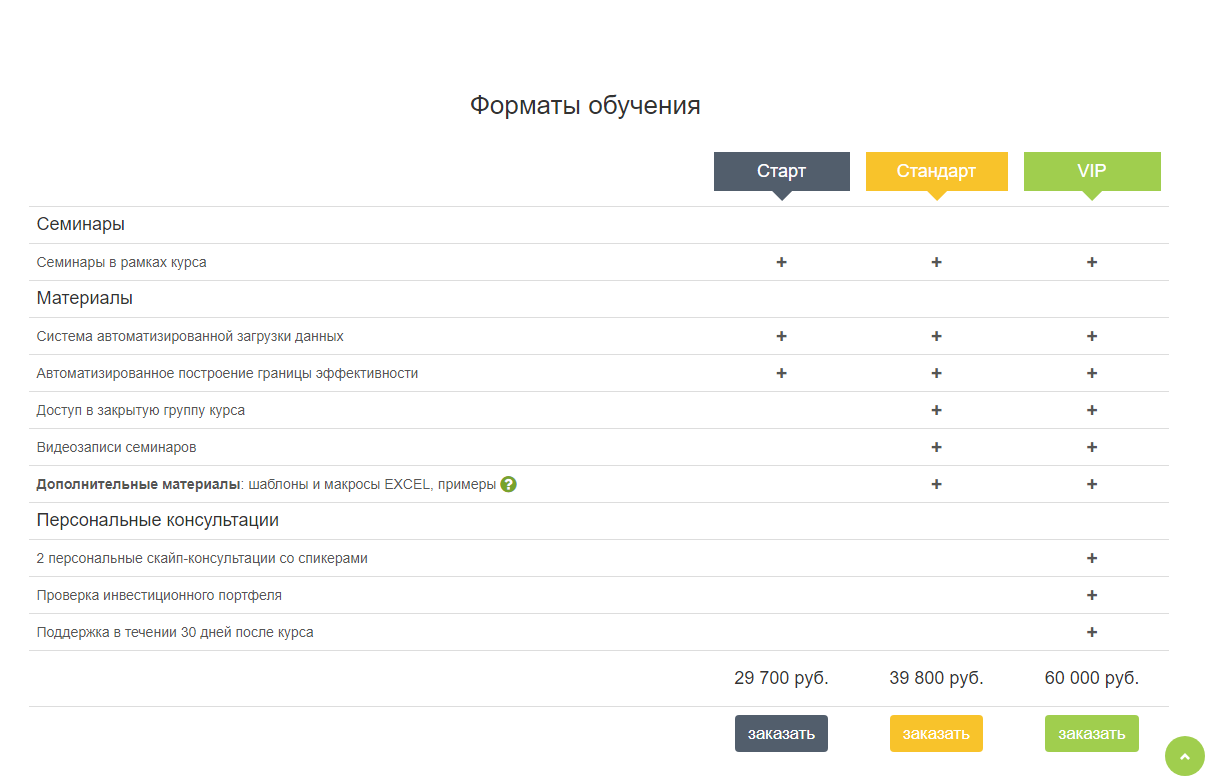Click the Стандарт plus in Видеозаписи семинаров row

[936, 447]
